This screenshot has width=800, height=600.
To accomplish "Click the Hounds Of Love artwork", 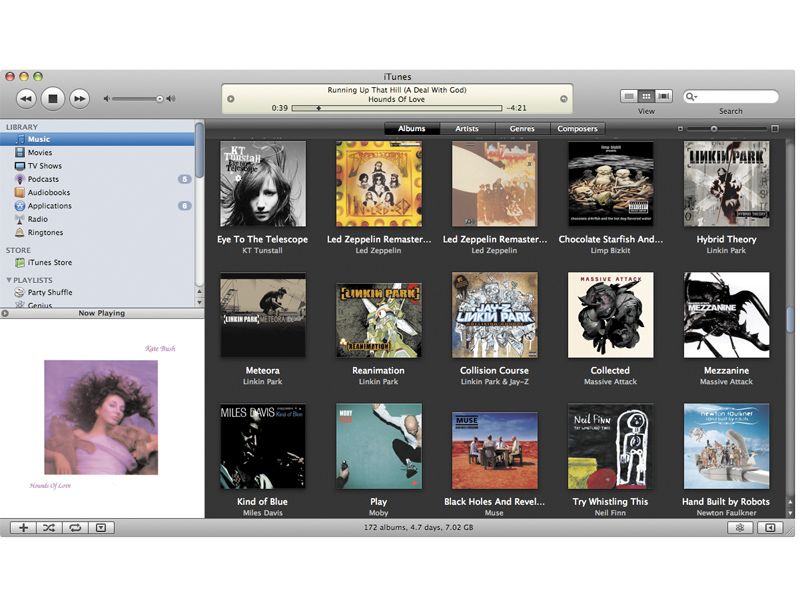I will coord(101,417).
